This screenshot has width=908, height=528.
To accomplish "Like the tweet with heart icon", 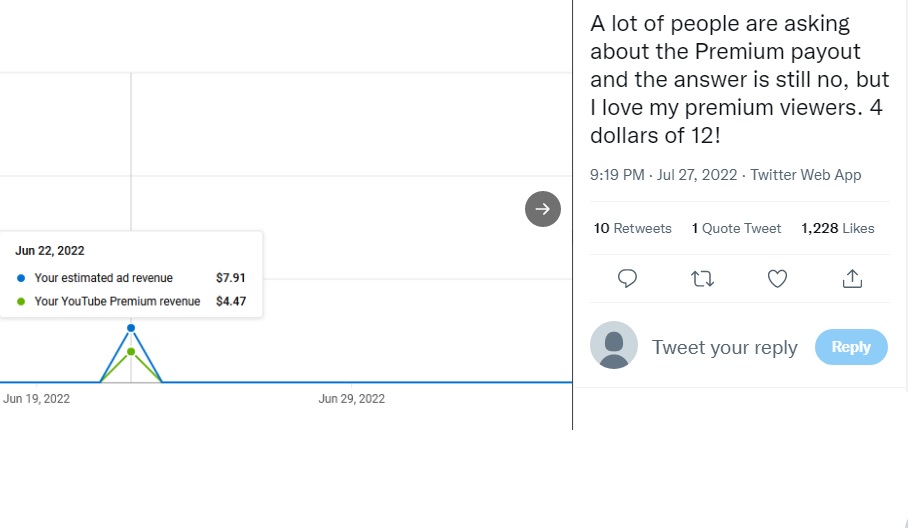I will [777, 279].
